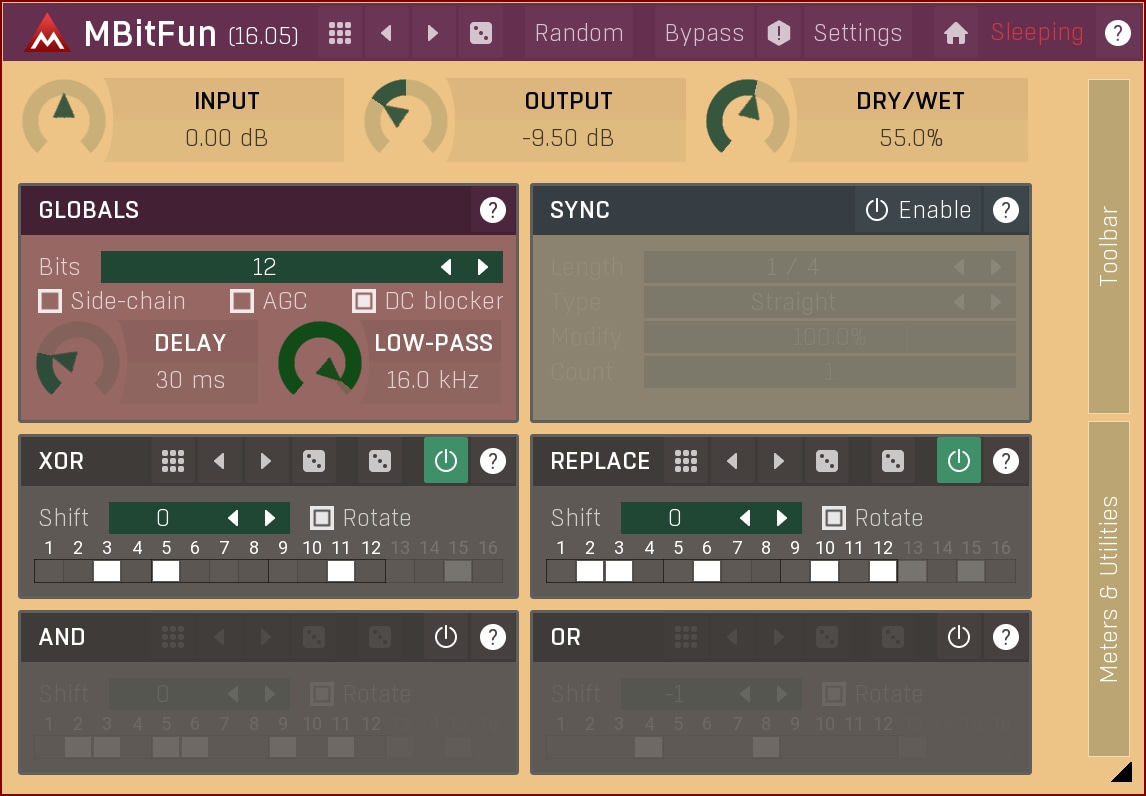The image size is (1146, 796).
Task: Toggle XOR bit 11
Action: pos(341,571)
